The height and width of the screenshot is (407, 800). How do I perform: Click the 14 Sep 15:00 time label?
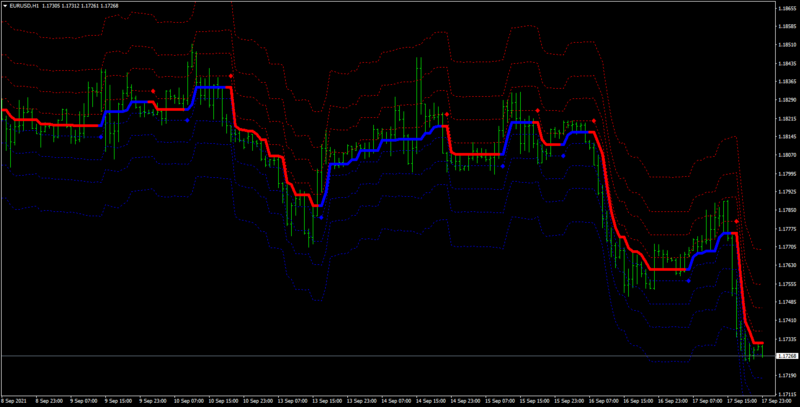click(431, 401)
